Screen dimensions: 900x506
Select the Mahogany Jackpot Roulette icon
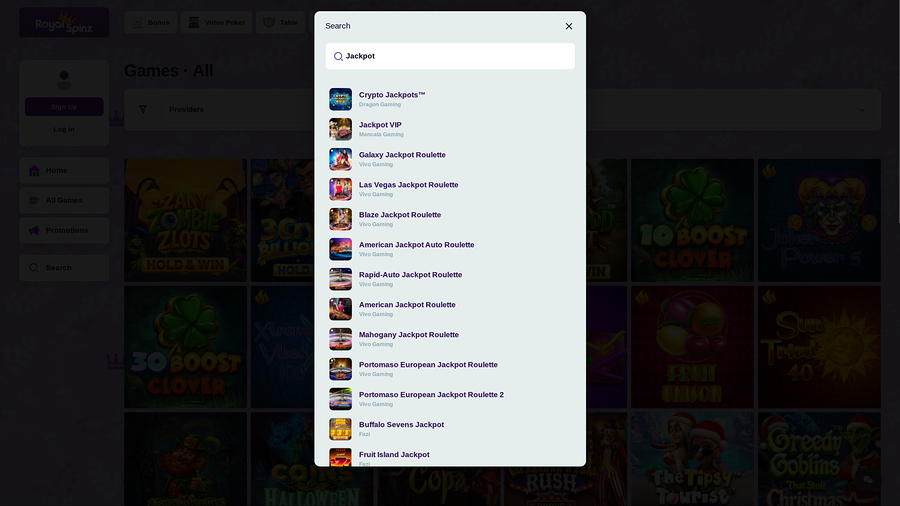tap(340, 339)
